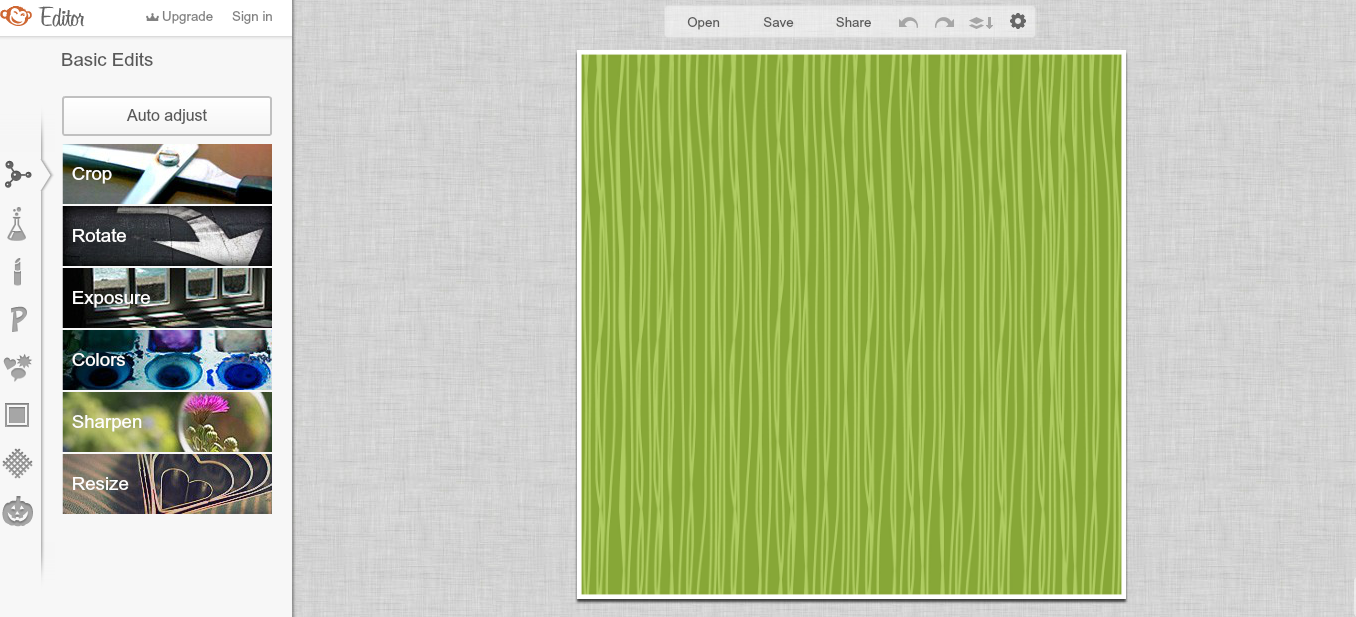Open the Frames panel icon
The image size is (1356, 617).
[x=16, y=414]
